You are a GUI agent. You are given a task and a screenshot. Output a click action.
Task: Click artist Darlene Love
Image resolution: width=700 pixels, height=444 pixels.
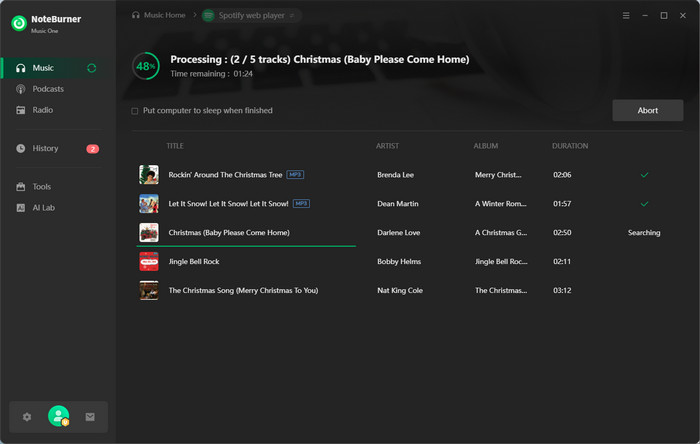(x=398, y=232)
